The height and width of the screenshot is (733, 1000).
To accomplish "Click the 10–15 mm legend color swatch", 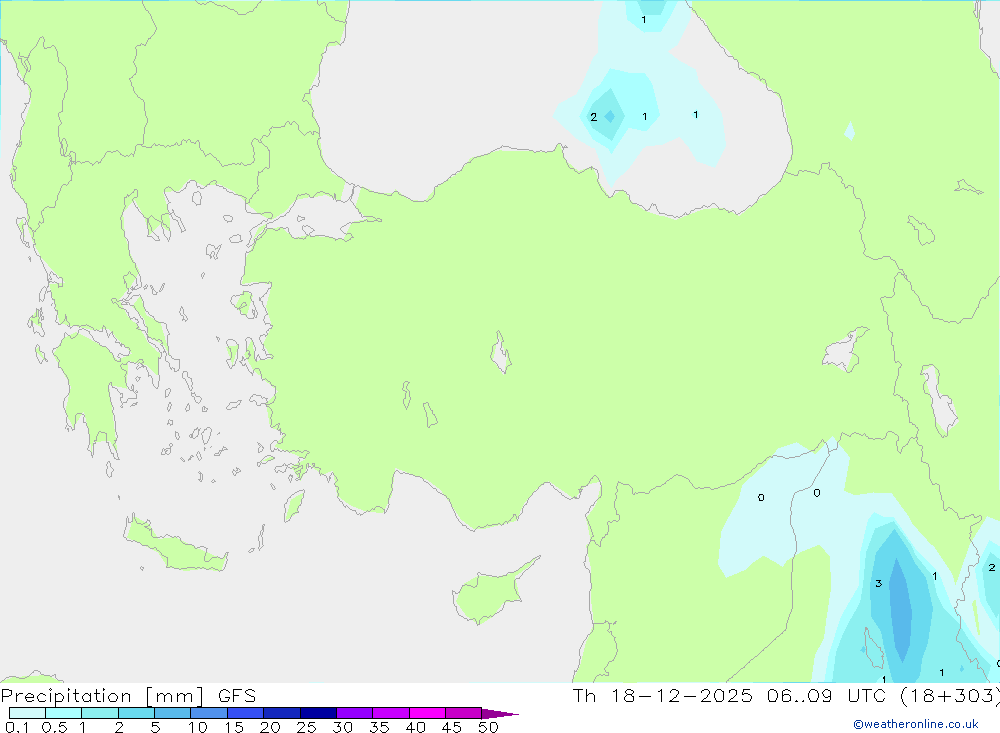I will pyautogui.click(x=209, y=713).
